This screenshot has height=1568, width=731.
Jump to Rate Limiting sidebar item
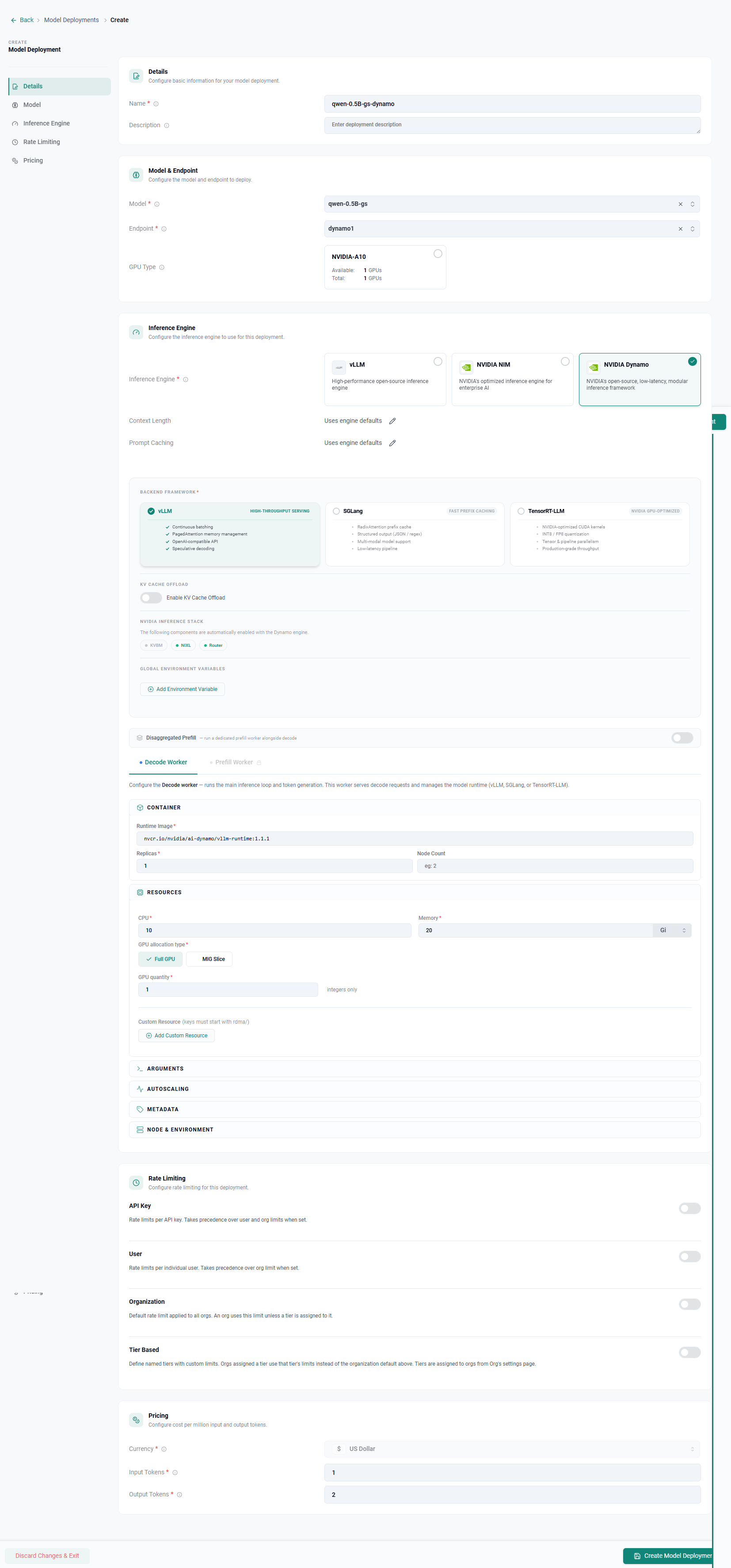point(60,142)
